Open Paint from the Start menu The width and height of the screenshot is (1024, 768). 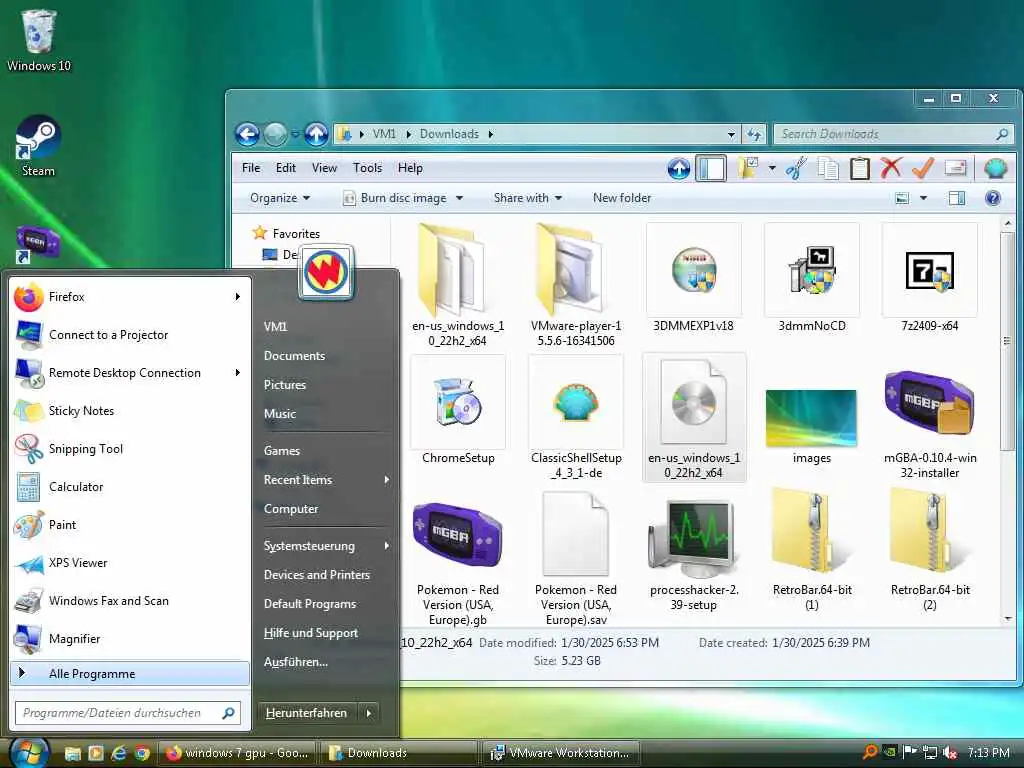pyautogui.click(x=131, y=524)
